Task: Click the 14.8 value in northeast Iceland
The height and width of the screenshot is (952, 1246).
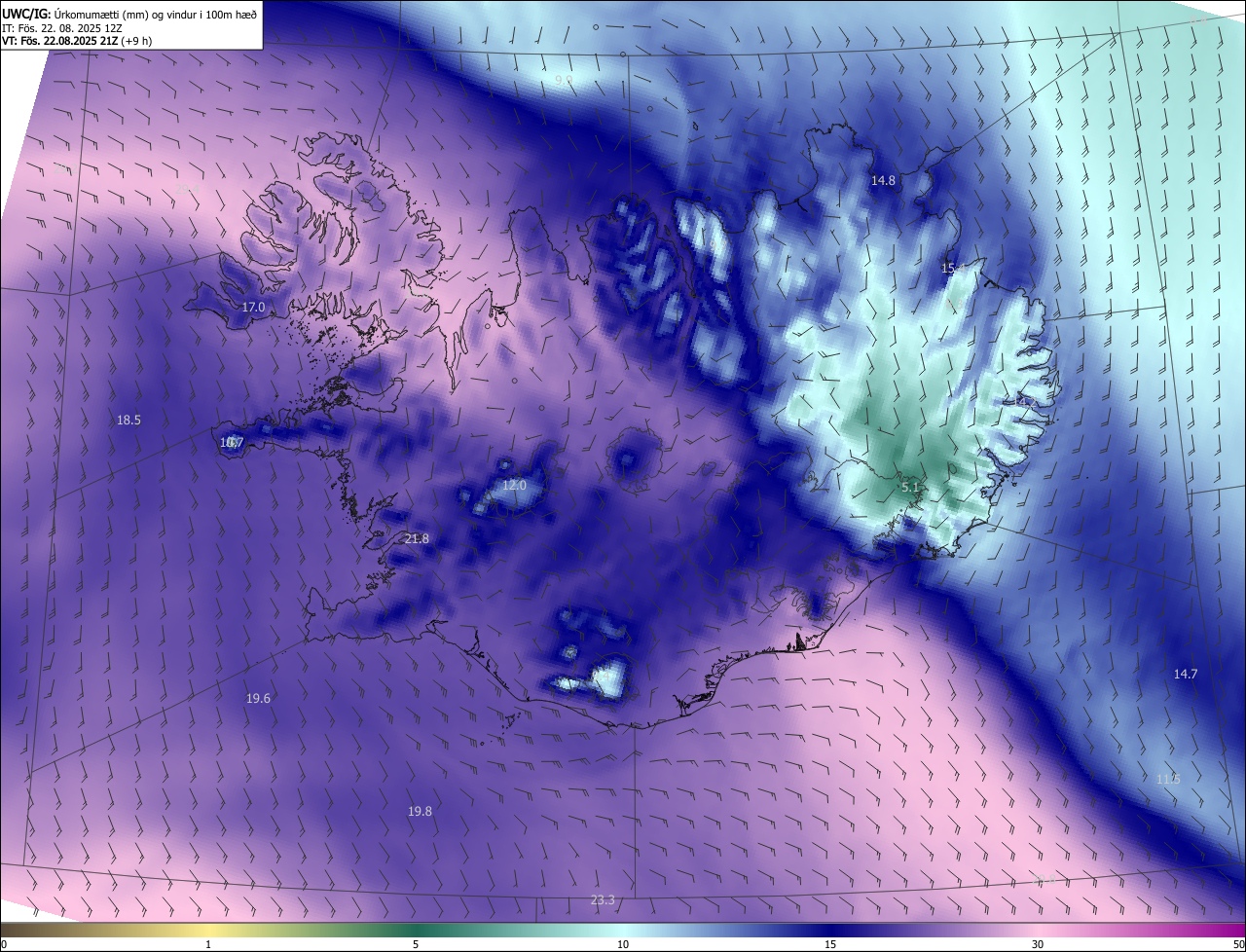Action: coord(883,180)
